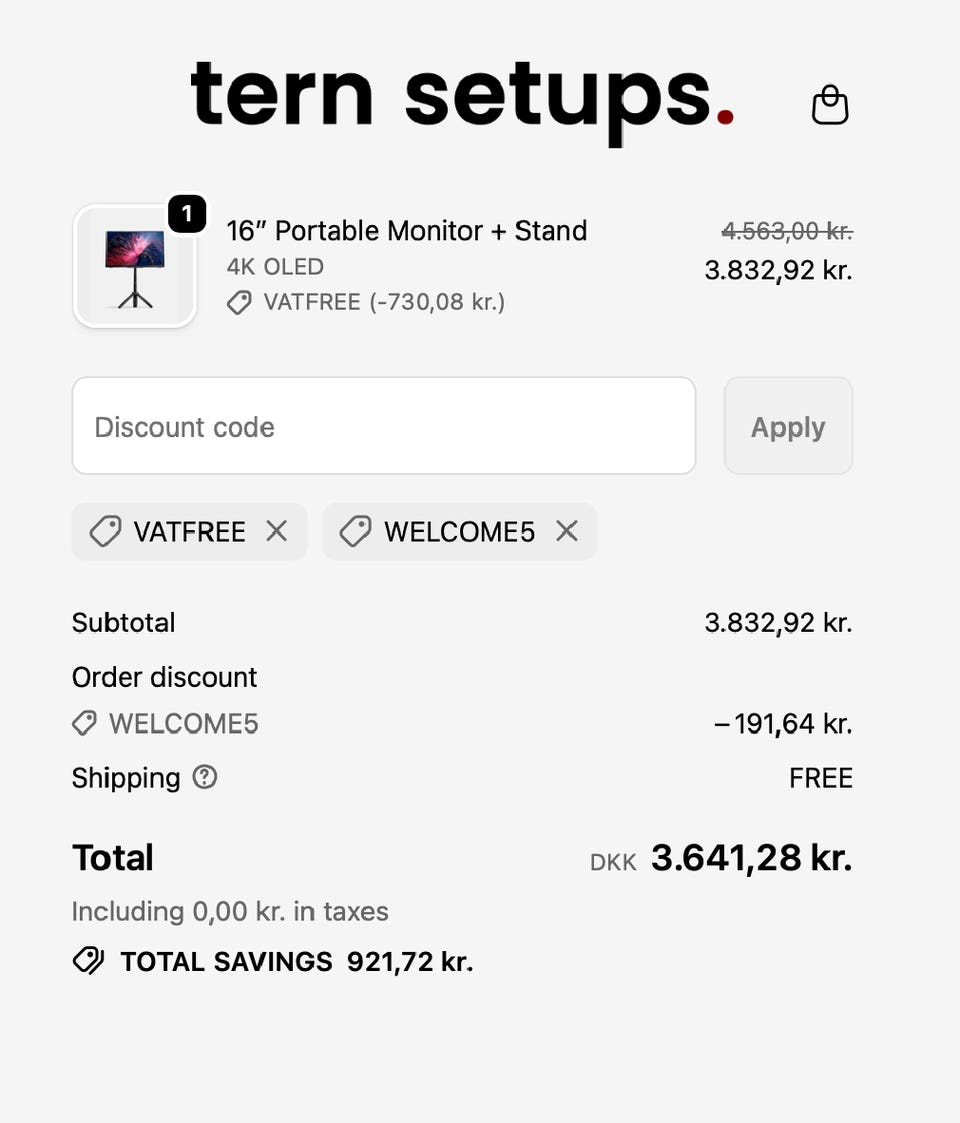Open the Shipping help question-mark icon
This screenshot has height=1123, width=960.
pyautogui.click(x=205, y=777)
